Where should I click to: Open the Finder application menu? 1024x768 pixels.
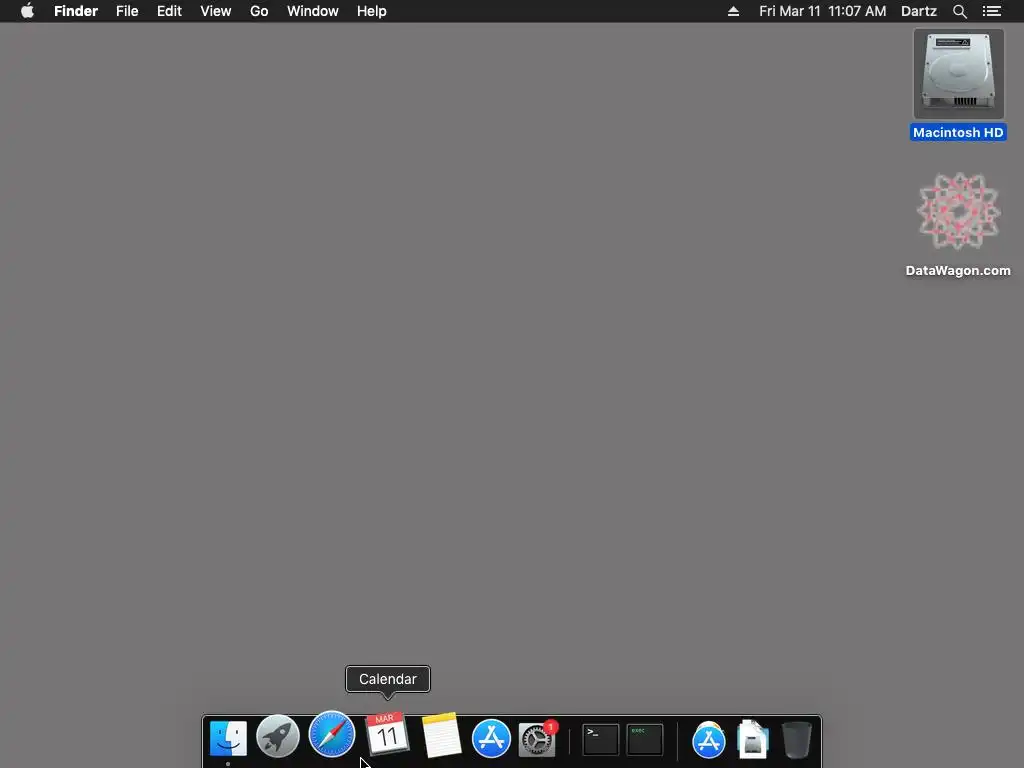[76, 11]
